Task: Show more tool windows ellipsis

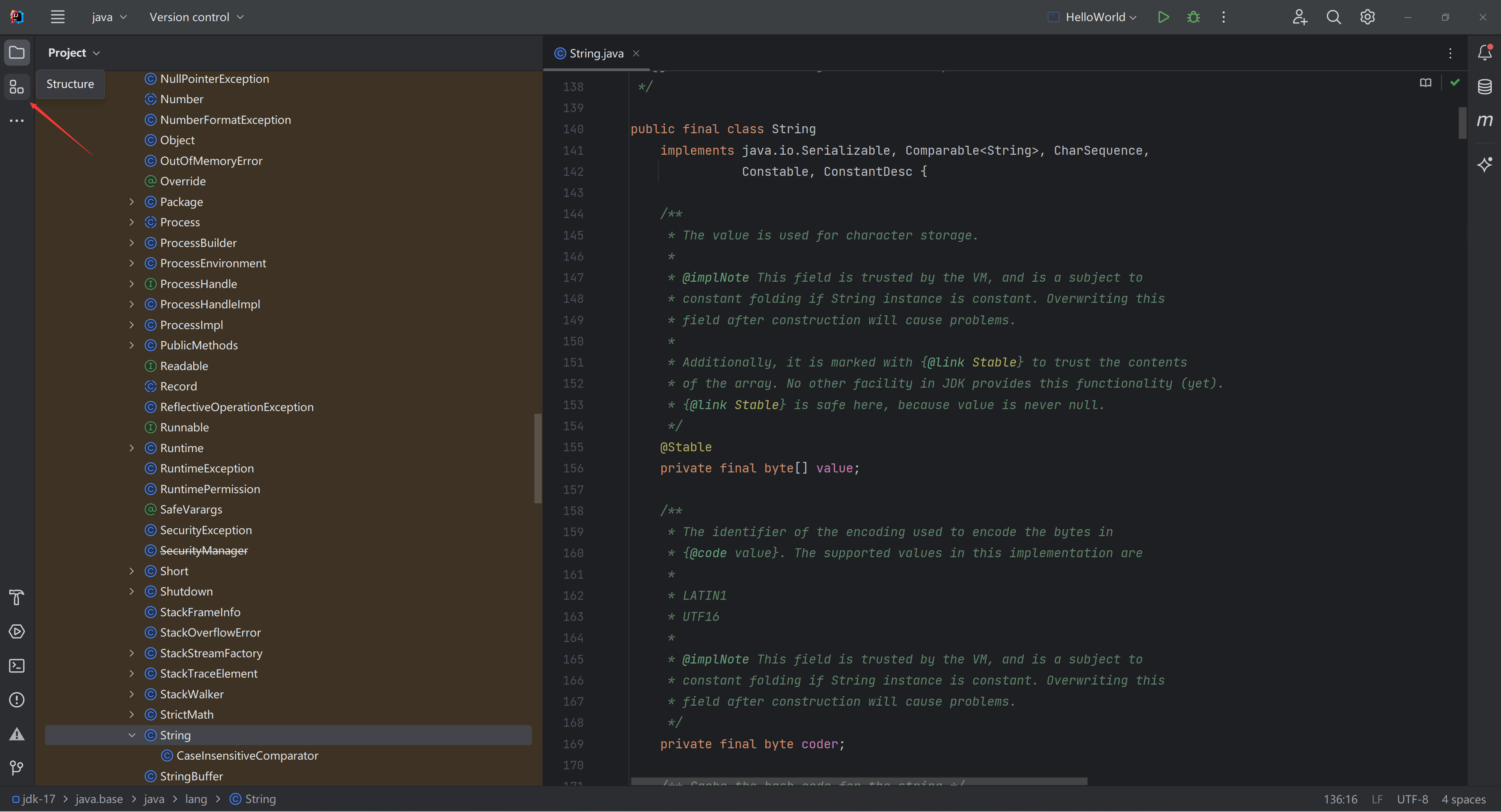Action: tap(17, 121)
